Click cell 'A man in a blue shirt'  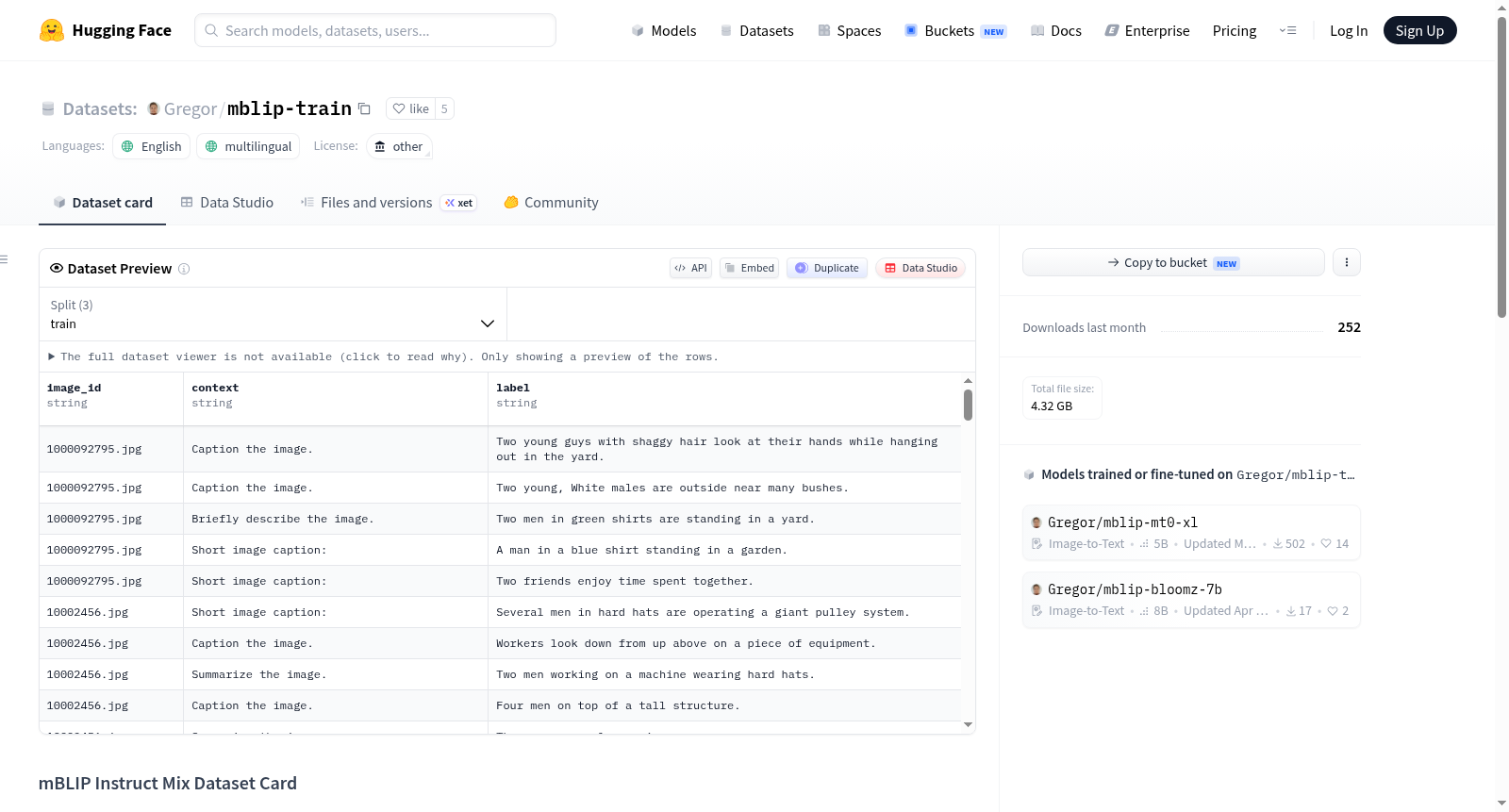(724, 550)
